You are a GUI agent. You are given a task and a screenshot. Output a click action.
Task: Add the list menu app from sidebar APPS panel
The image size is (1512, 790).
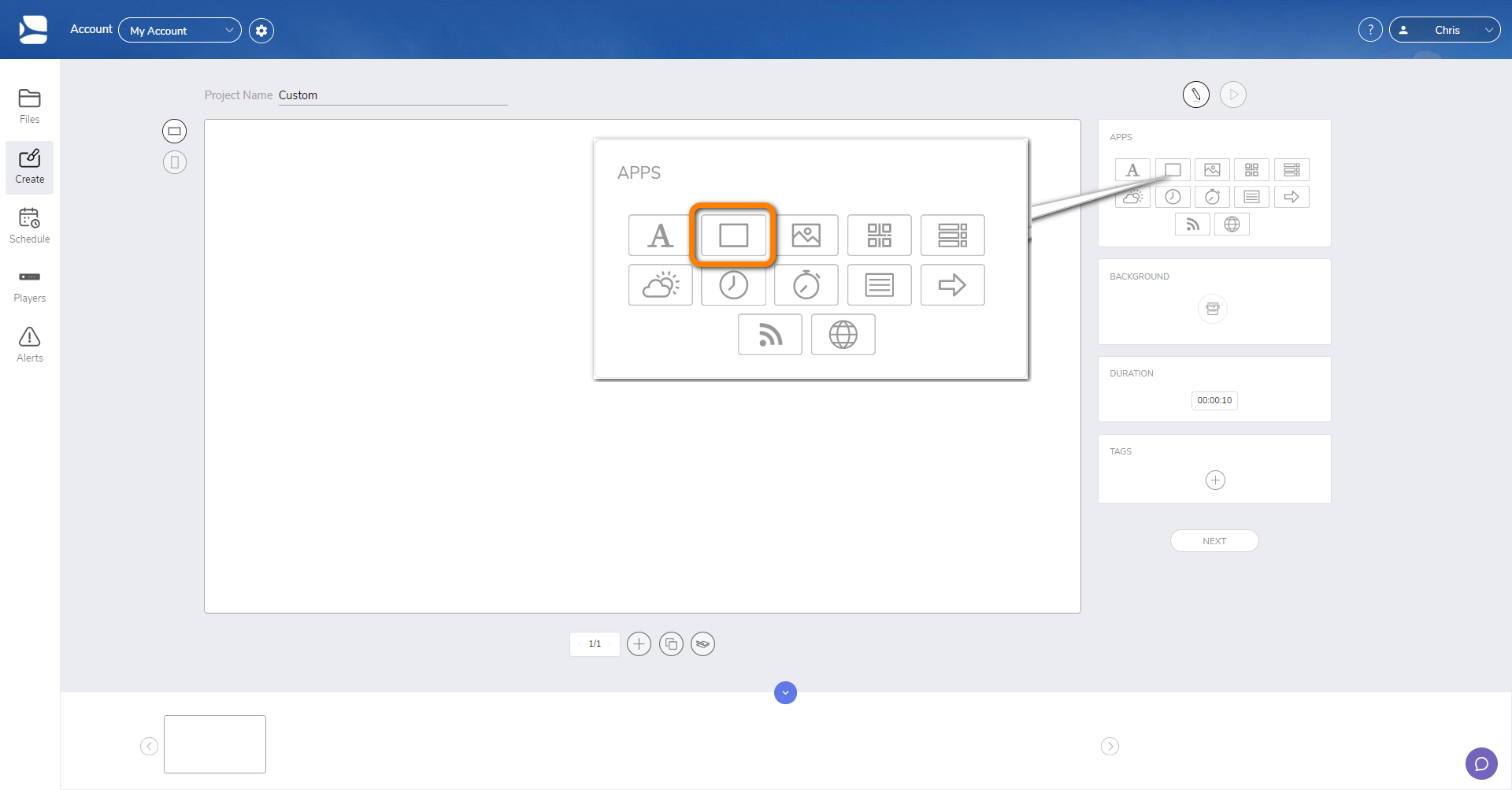pyautogui.click(x=1291, y=170)
